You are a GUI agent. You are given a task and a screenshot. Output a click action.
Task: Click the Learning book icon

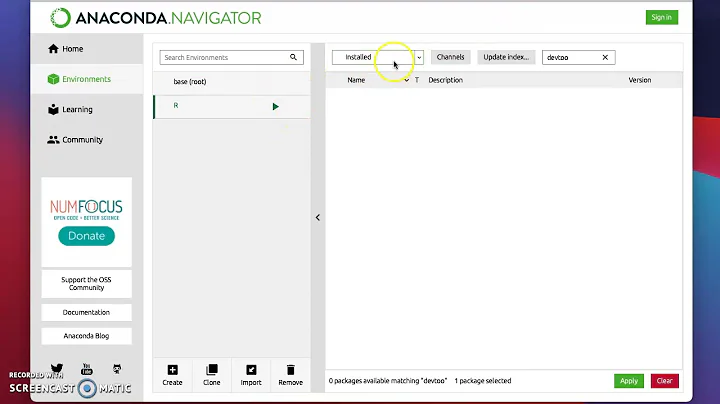coord(53,109)
